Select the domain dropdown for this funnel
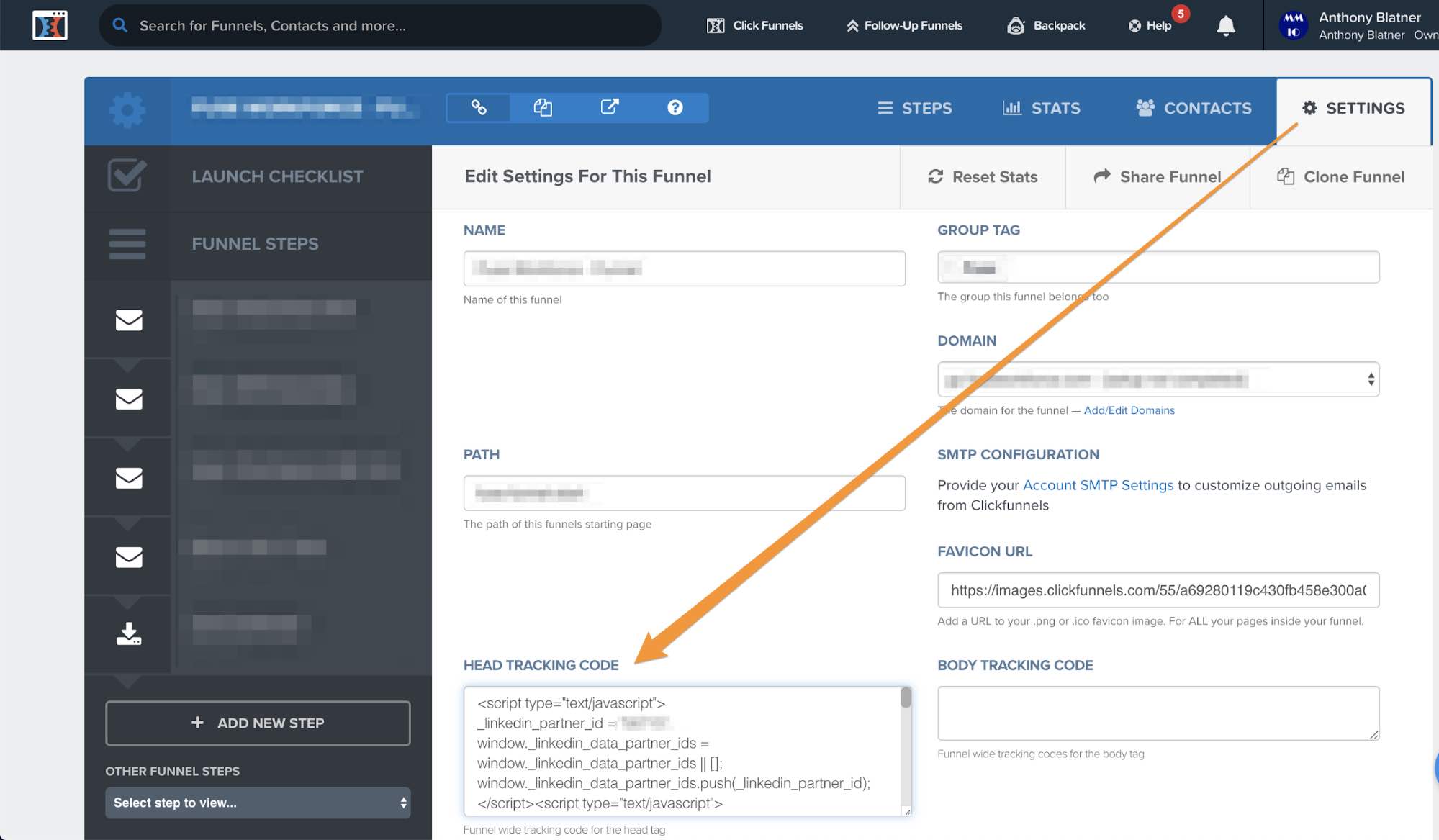Screen dimensions: 1439x840 click(x=1158, y=379)
